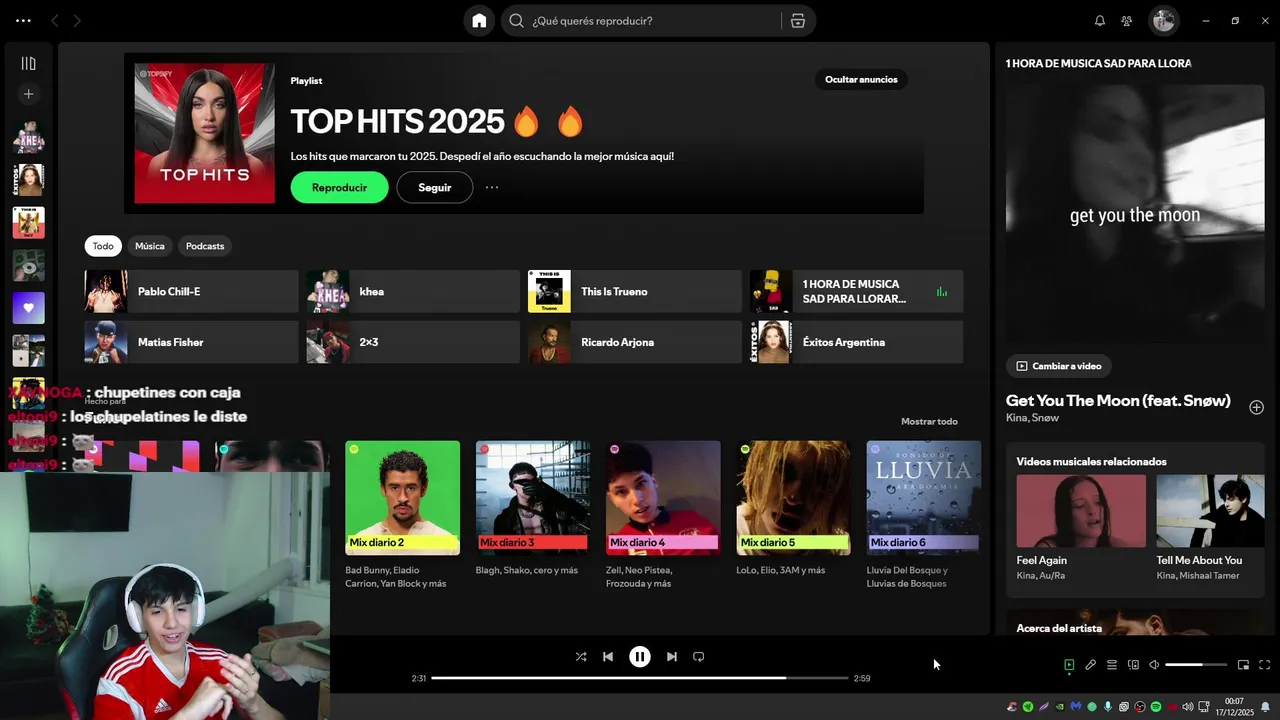Open Mix diario 2 card
Screen dimensions: 1280x720
(x=402, y=515)
